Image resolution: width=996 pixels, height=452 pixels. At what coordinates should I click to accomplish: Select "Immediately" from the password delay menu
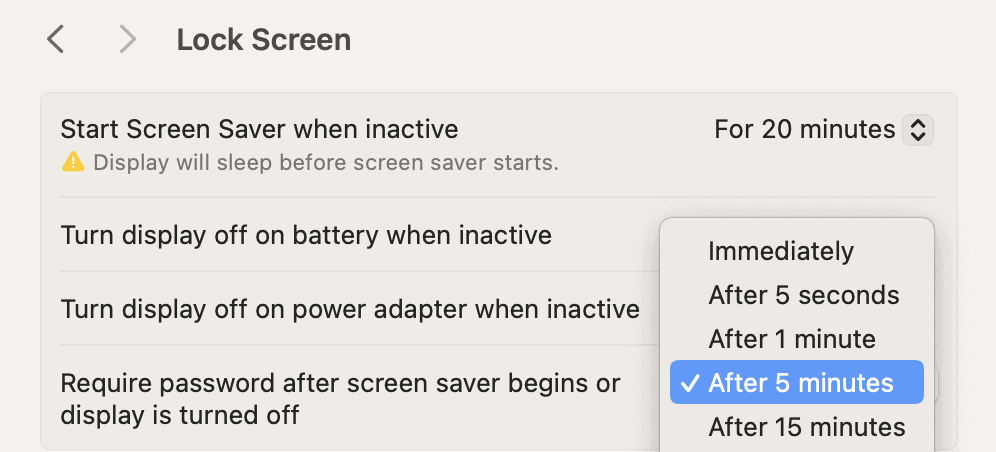[x=781, y=251]
